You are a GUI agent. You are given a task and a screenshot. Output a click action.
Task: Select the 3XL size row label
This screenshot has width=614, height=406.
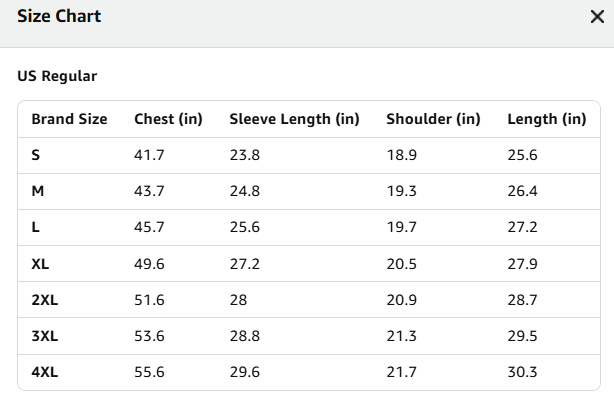[x=45, y=336]
